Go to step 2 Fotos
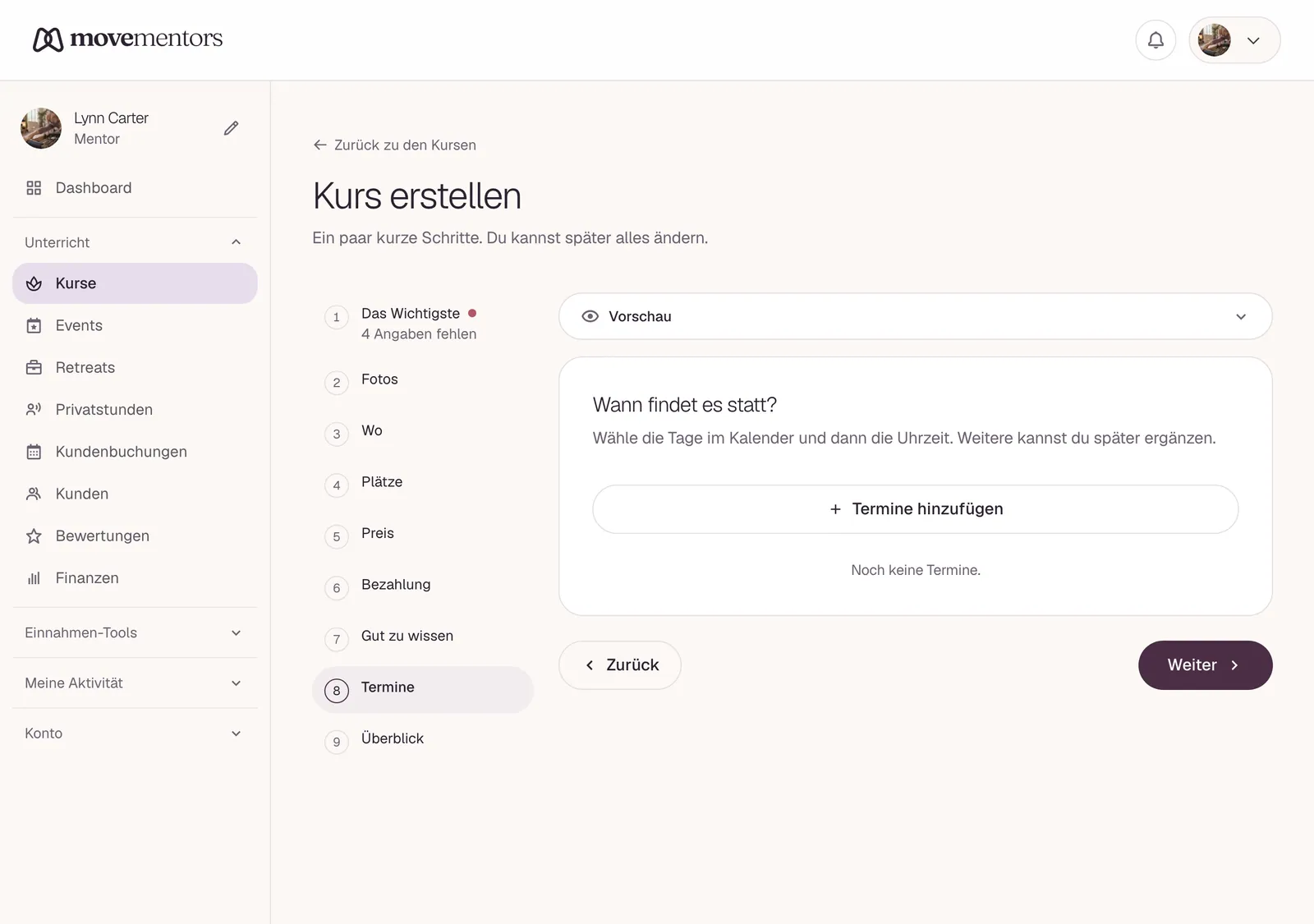This screenshot has width=1314, height=924. click(423, 381)
